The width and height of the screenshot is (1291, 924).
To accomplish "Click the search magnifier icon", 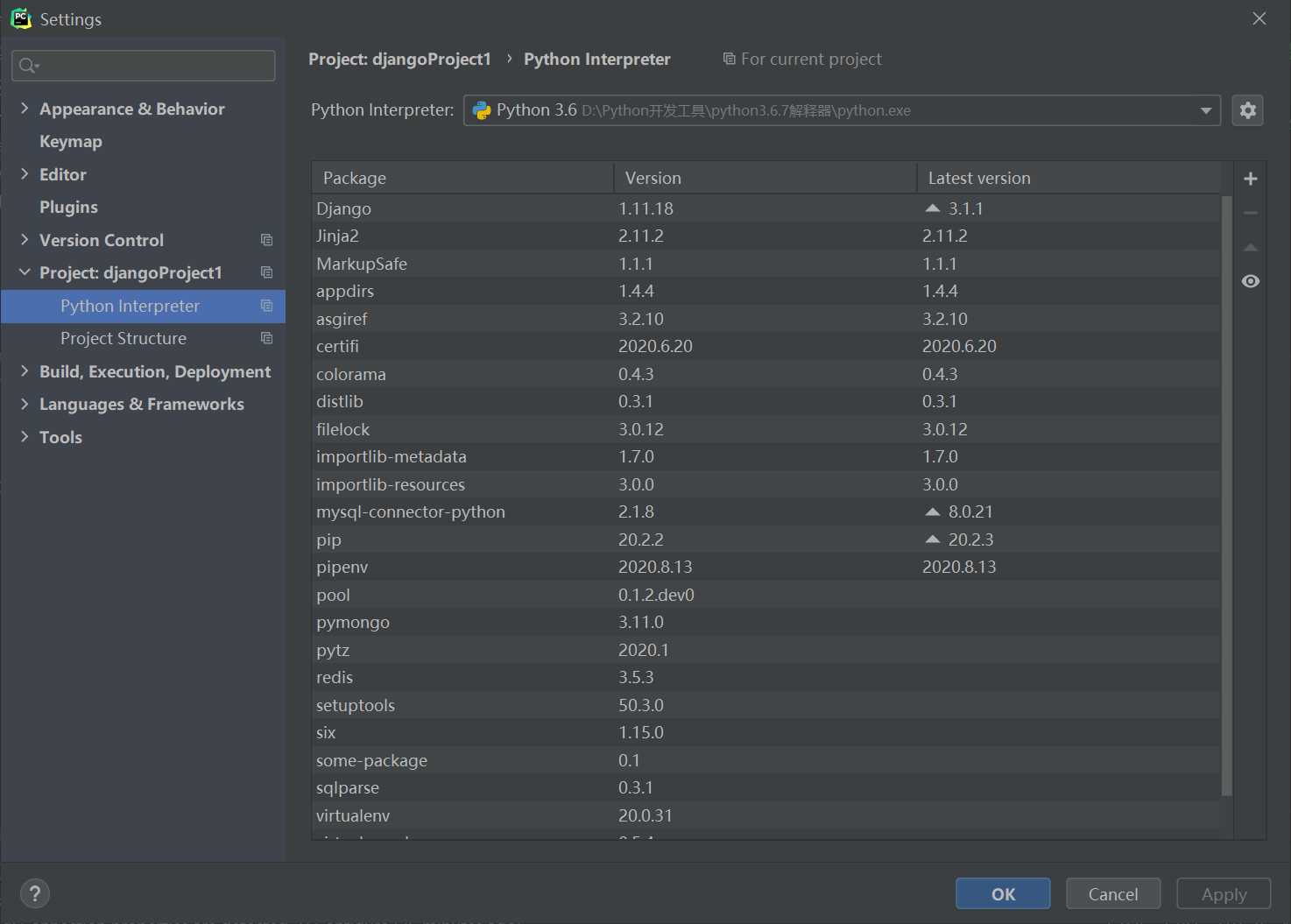I will 28,66.
